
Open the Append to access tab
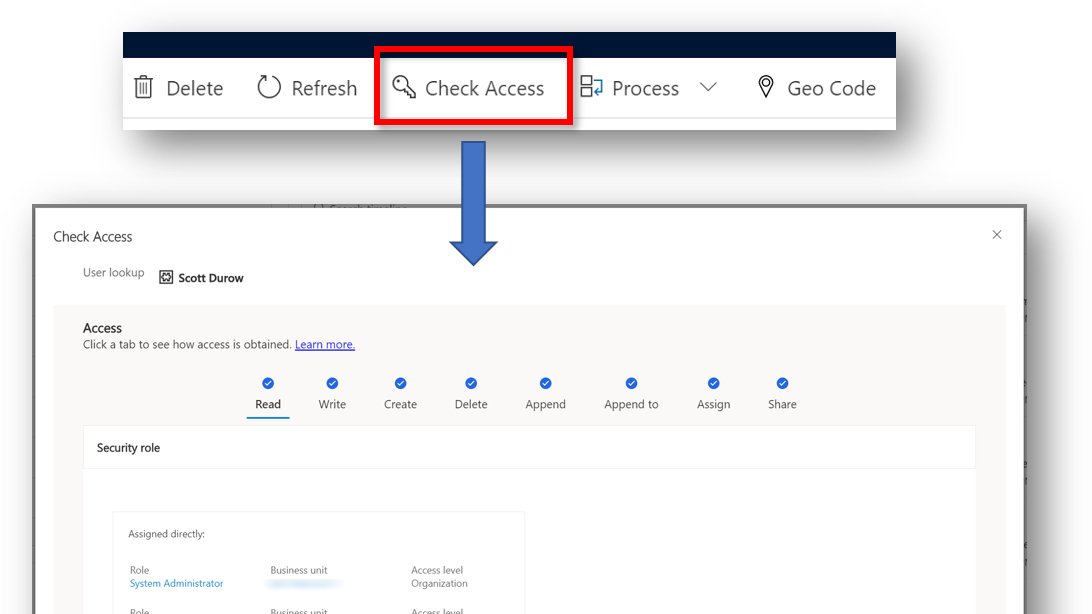tap(631, 404)
